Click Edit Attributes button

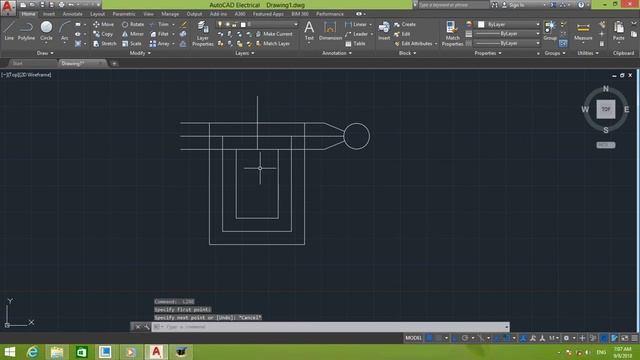413,43
